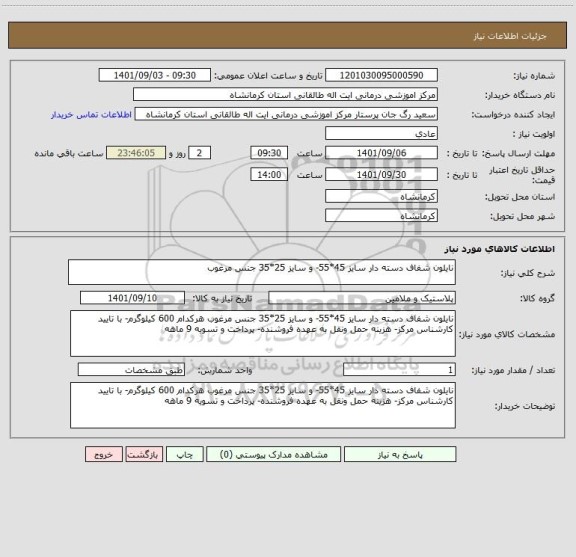576x557 pixels.
Task: Click the اطلاعات کالاهای مورد نیاز section heading
Action: click(500, 249)
